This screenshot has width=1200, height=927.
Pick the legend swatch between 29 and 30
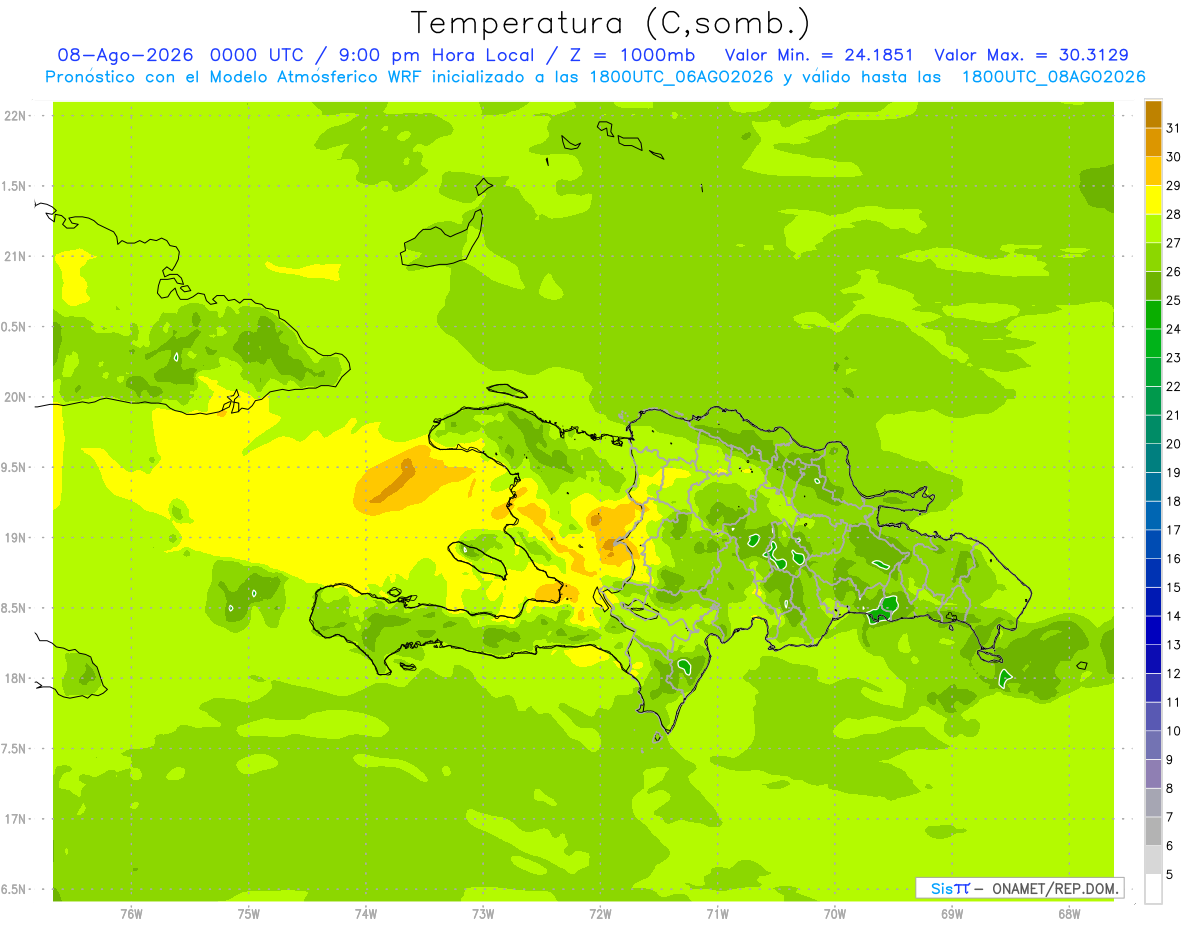(1153, 171)
